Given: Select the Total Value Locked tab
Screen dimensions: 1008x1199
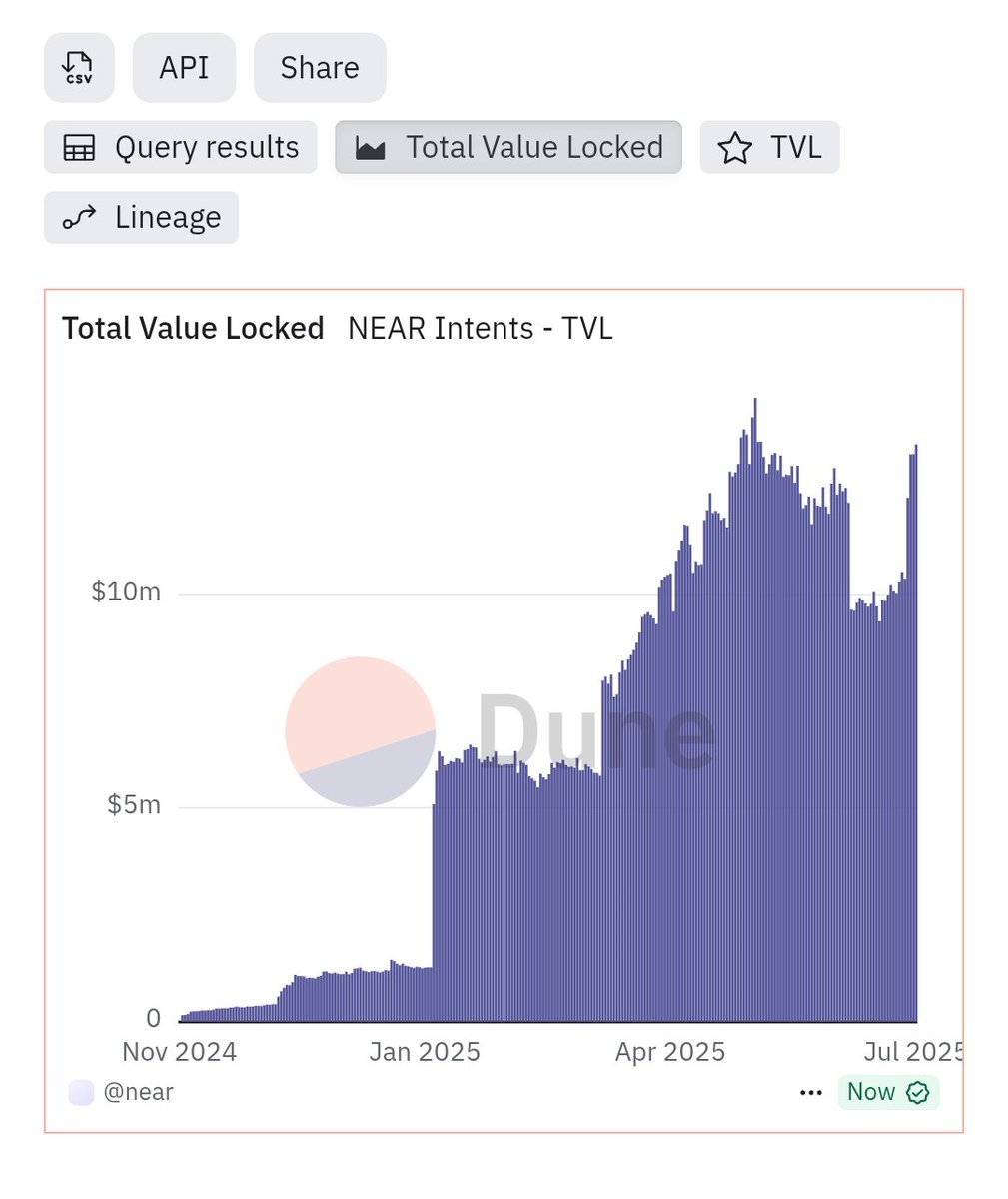Looking at the screenshot, I should point(508,147).
